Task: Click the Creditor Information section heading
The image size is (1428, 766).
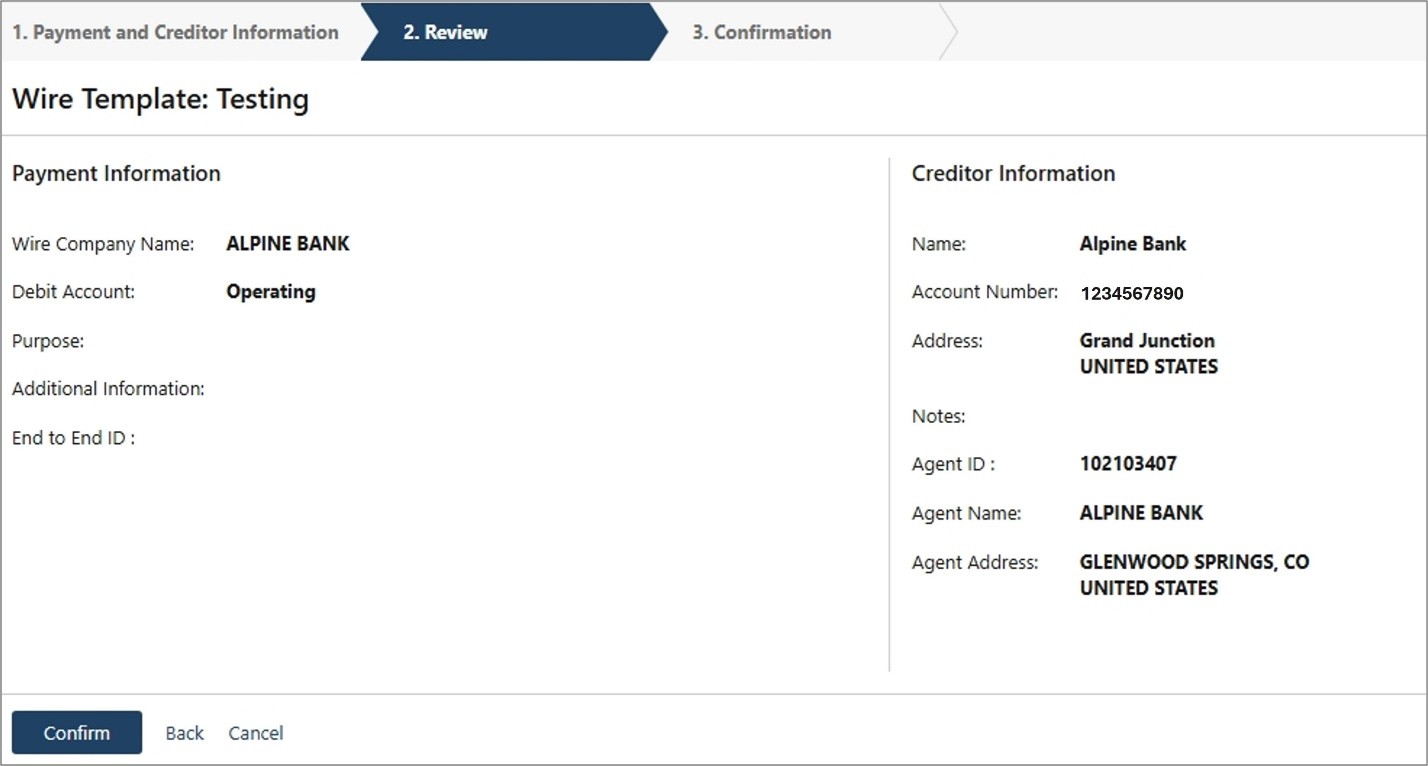Action: [x=1013, y=173]
